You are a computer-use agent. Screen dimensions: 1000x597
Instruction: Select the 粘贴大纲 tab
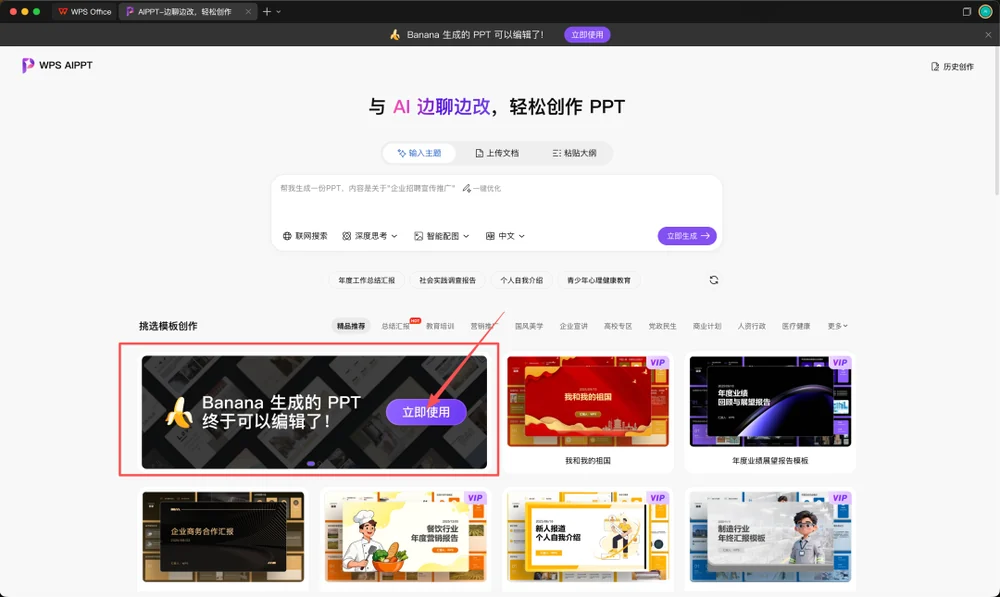coord(574,153)
